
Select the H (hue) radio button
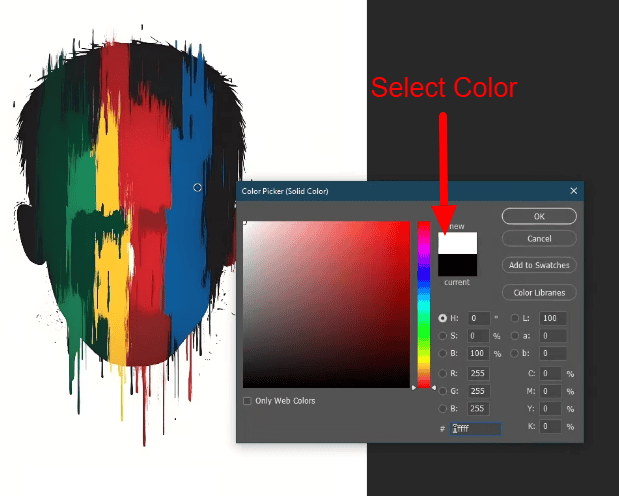[x=443, y=318]
